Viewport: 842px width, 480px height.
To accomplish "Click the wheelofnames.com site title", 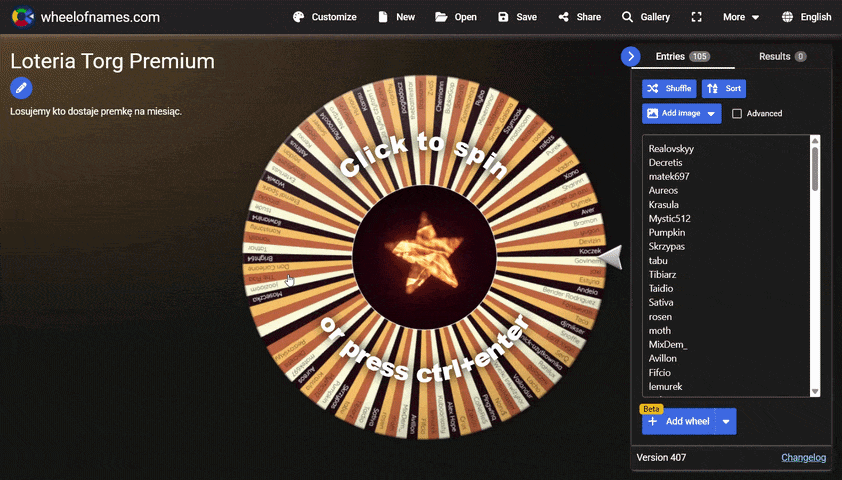I will click(100, 17).
